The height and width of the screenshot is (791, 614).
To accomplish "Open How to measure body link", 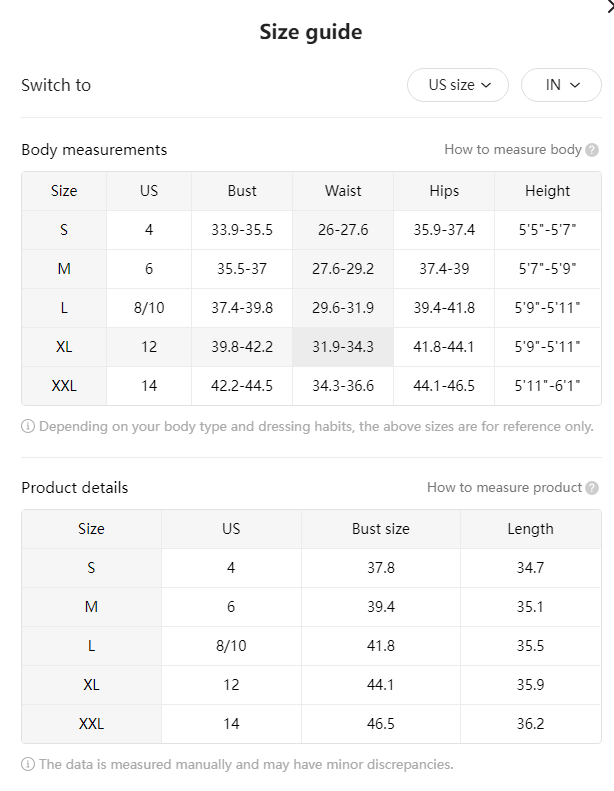I will coord(513,149).
